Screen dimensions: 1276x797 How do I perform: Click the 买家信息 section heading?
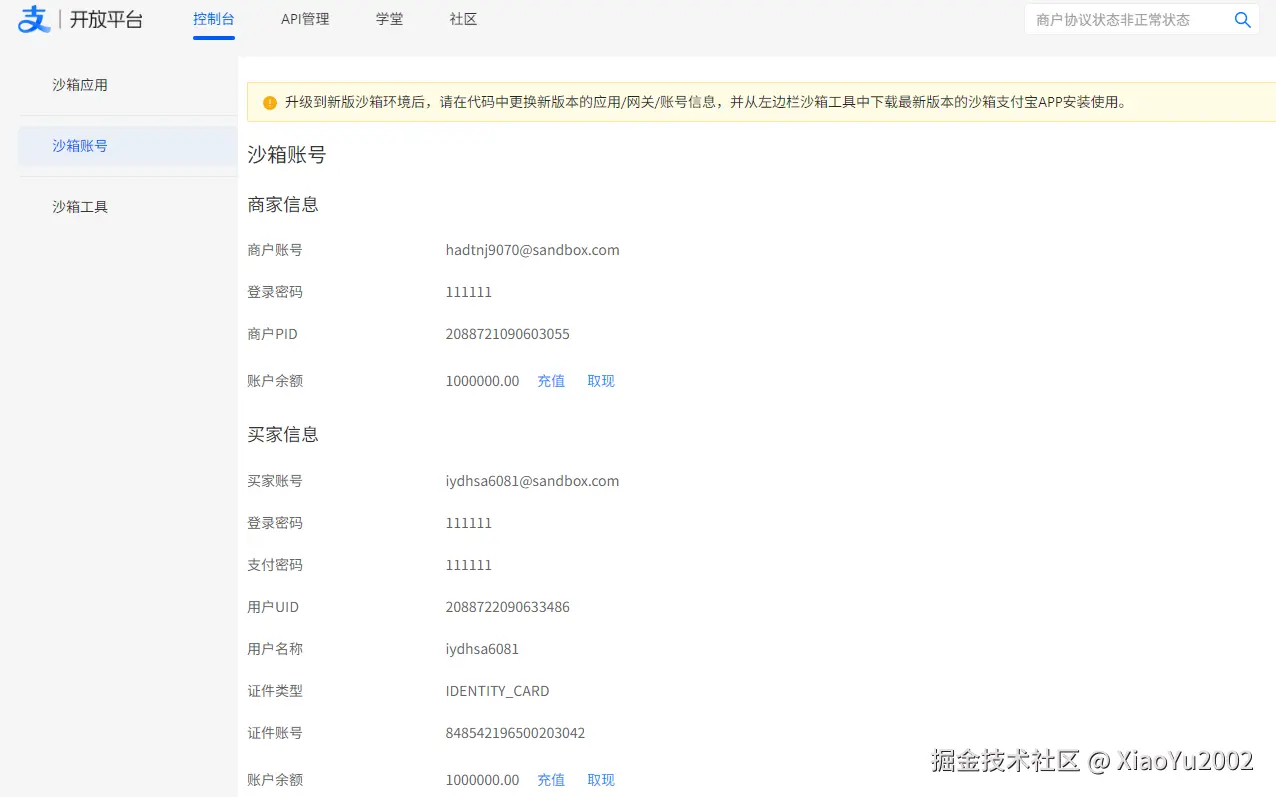tap(283, 435)
